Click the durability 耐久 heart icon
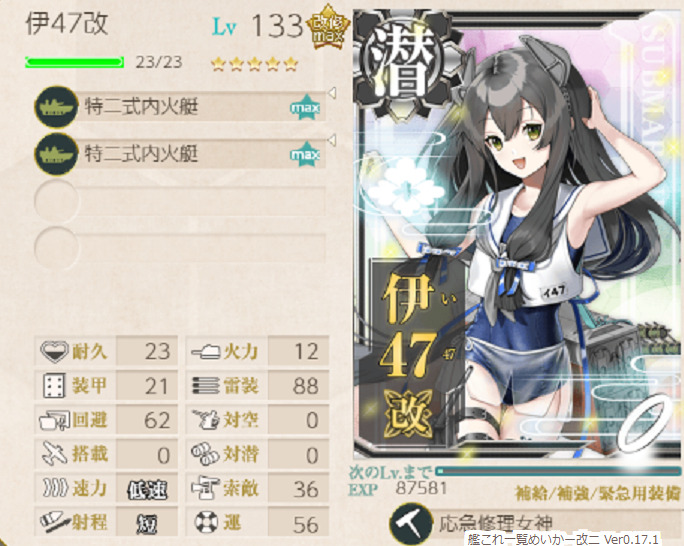This screenshot has height=546, width=684. click(x=55, y=351)
